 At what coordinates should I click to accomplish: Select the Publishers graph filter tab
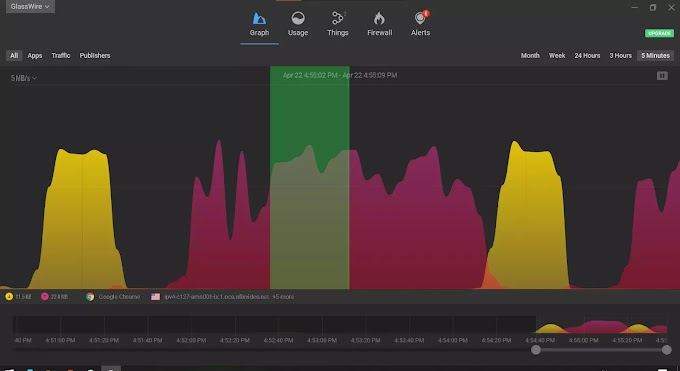(95, 56)
